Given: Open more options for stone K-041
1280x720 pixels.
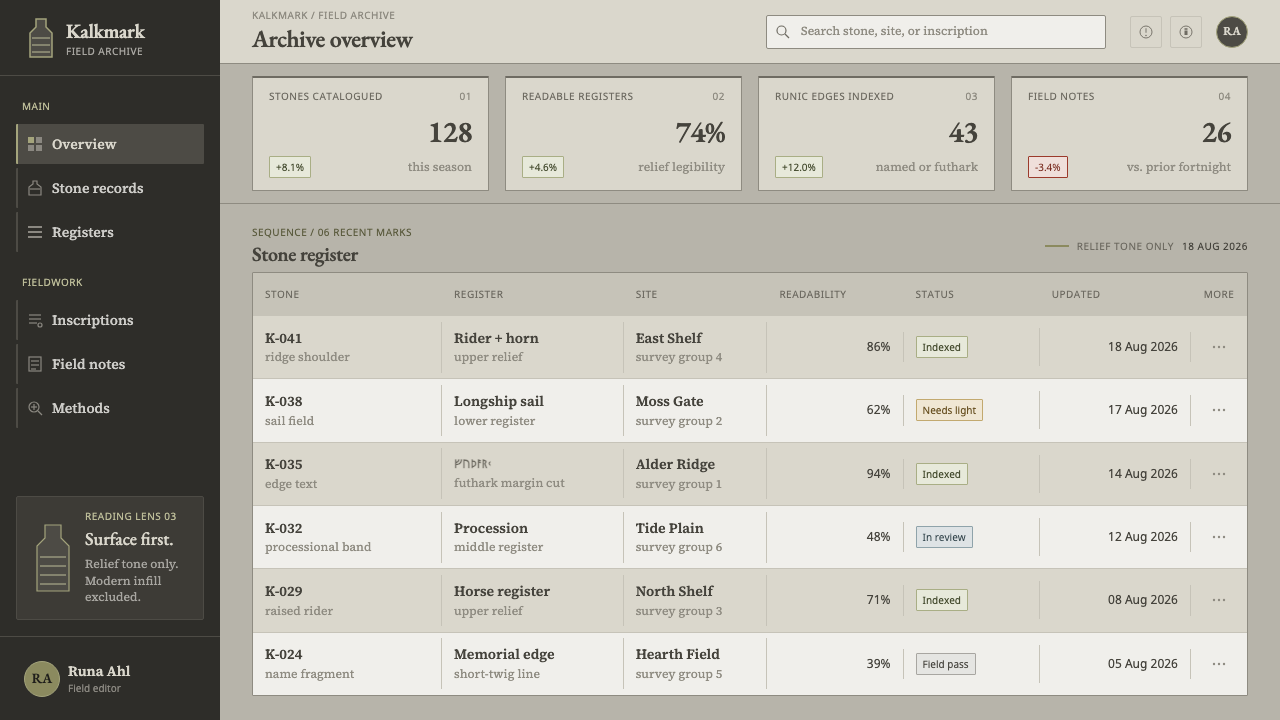Looking at the screenshot, I should [x=1218, y=347].
